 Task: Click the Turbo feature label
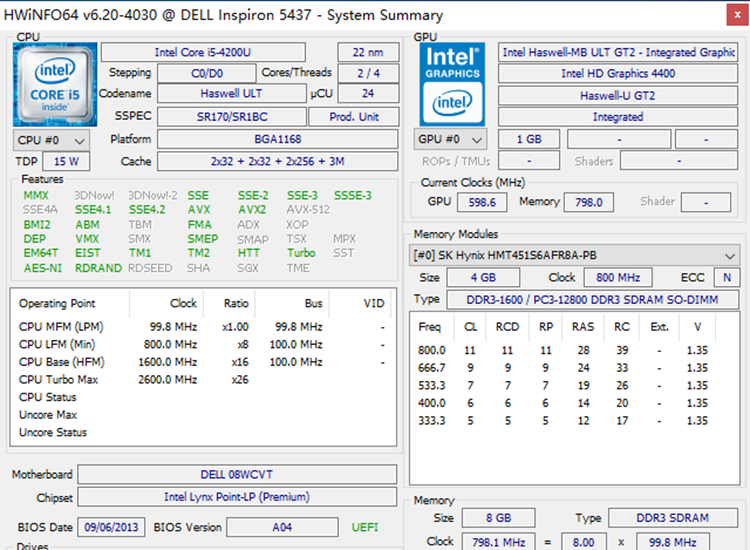tap(301, 253)
